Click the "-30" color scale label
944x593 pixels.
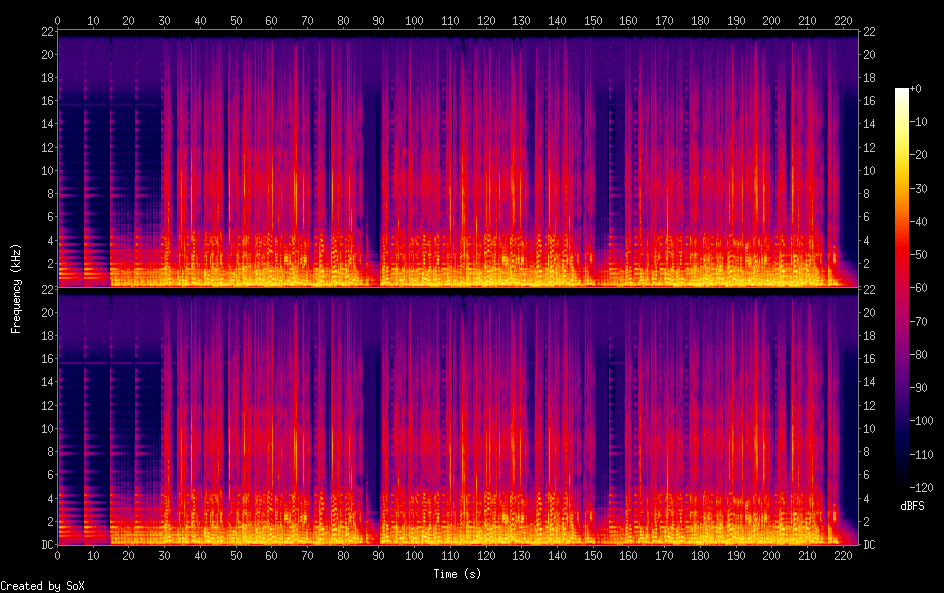(918, 188)
